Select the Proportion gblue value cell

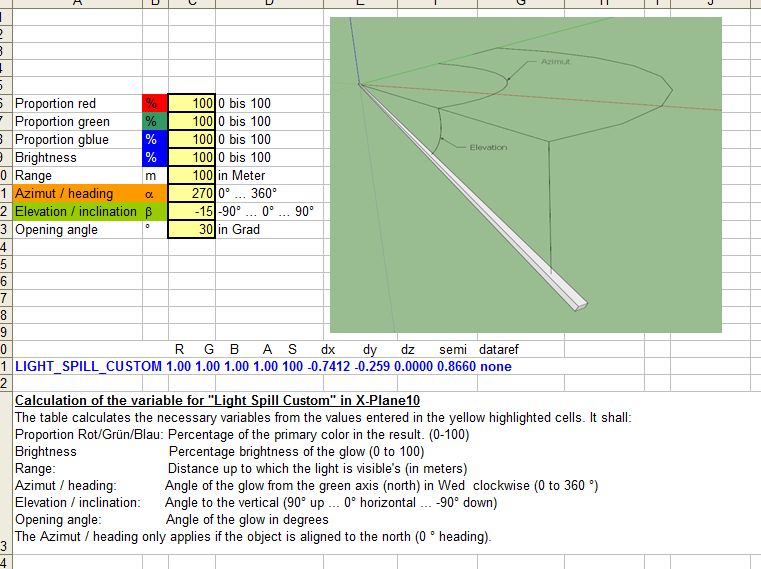[x=192, y=139]
